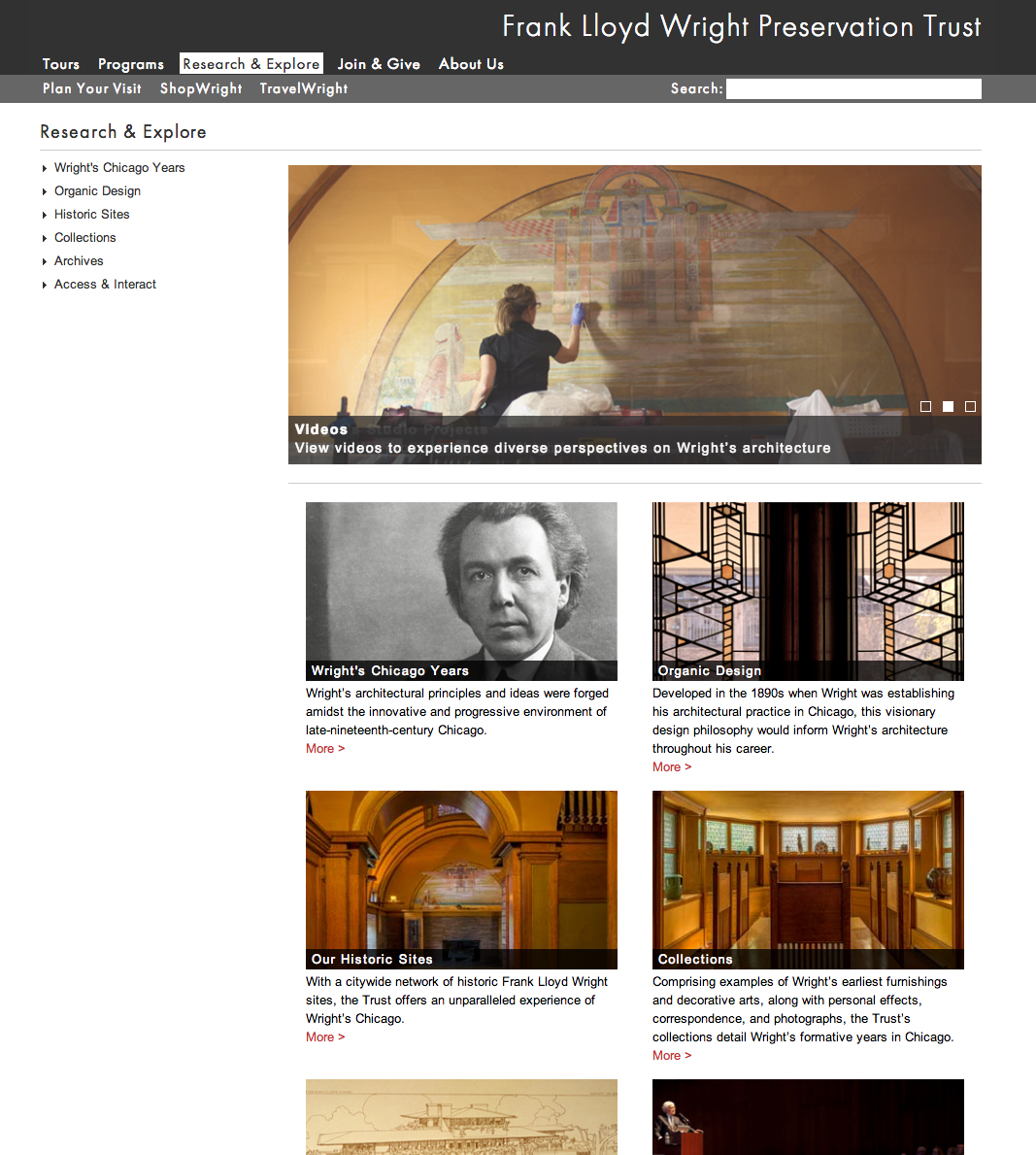Image resolution: width=1036 pixels, height=1155 pixels.
Task: Expand the Collections arrow in sidebar
Action: pyautogui.click(x=45, y=239)
